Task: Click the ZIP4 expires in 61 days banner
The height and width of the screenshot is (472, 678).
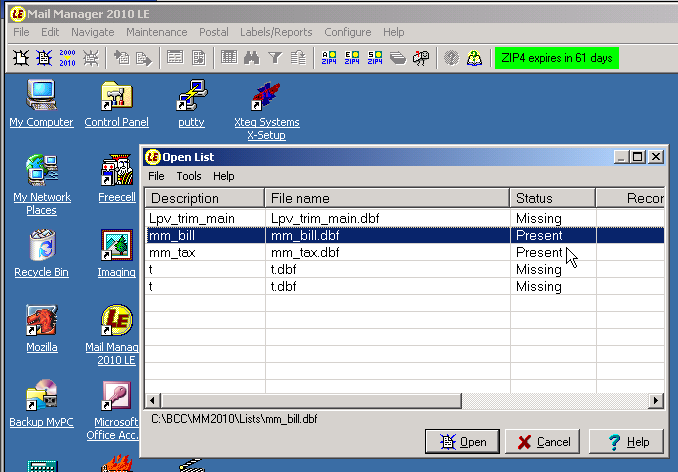Action: click(557, 58)
